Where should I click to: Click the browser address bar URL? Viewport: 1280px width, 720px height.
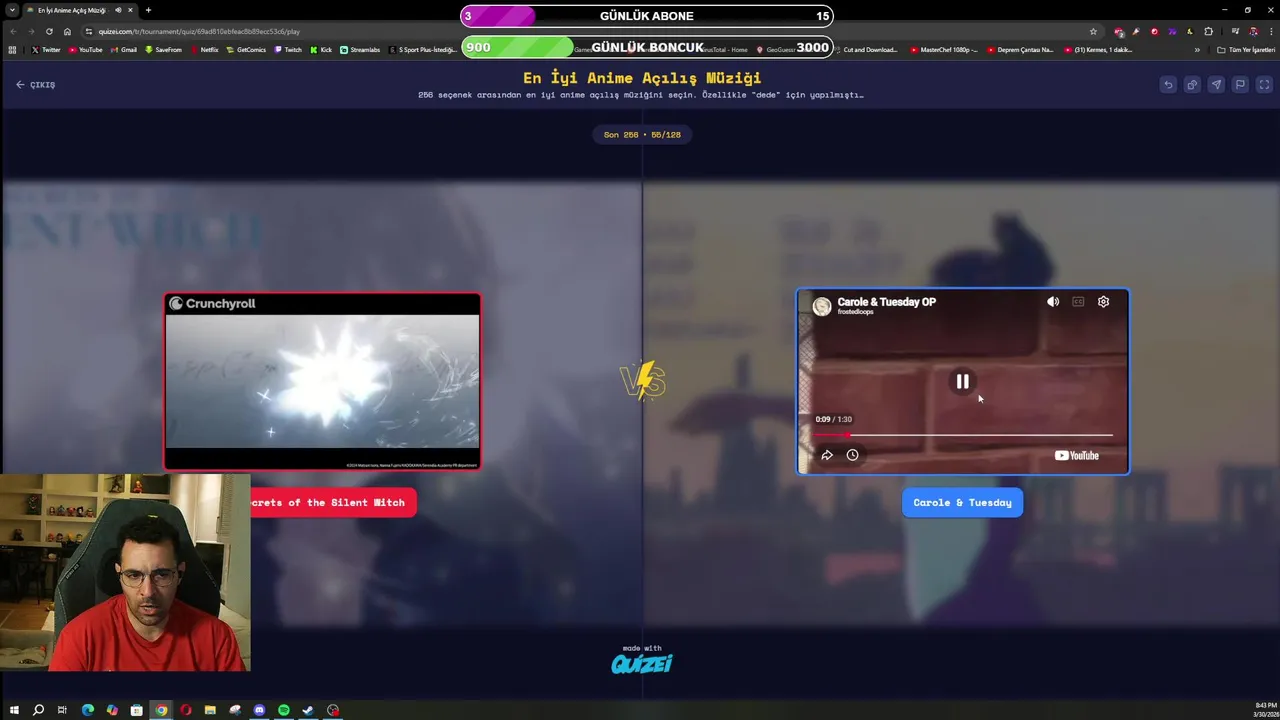pos(200,31)
